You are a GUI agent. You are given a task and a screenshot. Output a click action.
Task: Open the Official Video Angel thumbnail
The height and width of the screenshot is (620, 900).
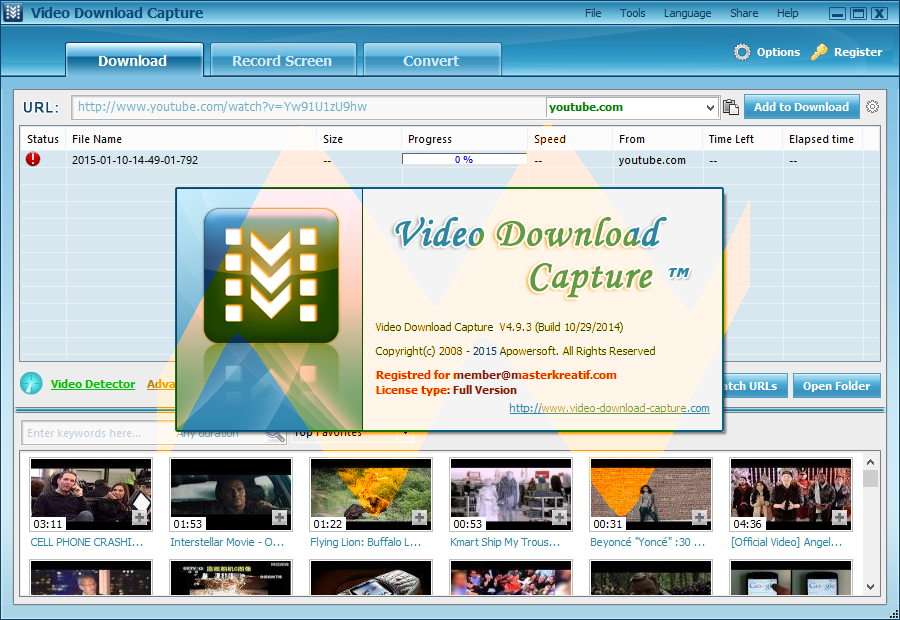coord(791,494)
